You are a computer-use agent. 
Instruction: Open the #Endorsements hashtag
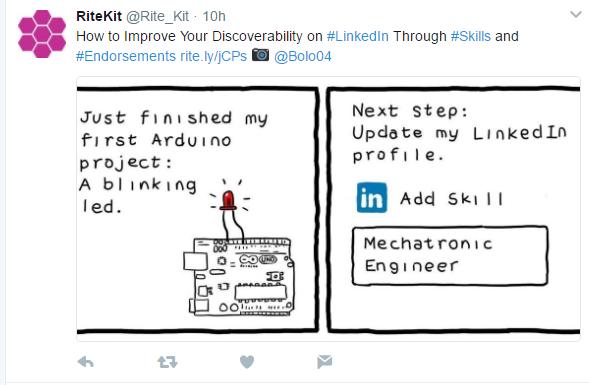coord(126,56)
